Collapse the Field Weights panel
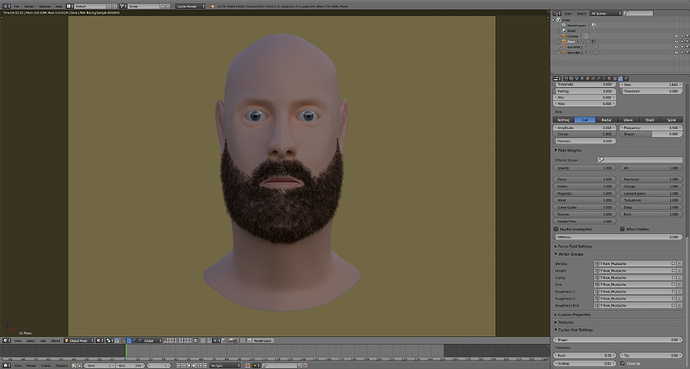The height and width of the screenshot is (369, 690). (x=568, y=150)
